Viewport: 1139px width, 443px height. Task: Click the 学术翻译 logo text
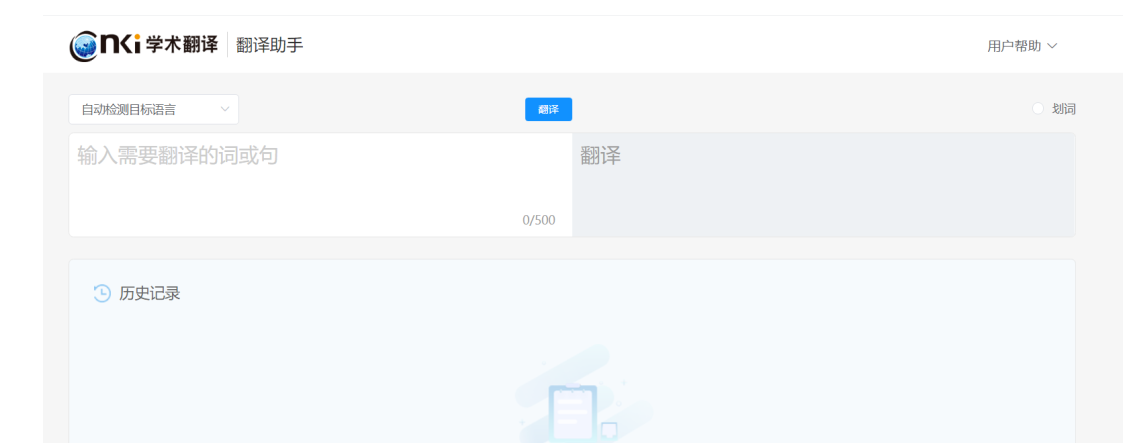pyautogui.click(x=181, y=46)
